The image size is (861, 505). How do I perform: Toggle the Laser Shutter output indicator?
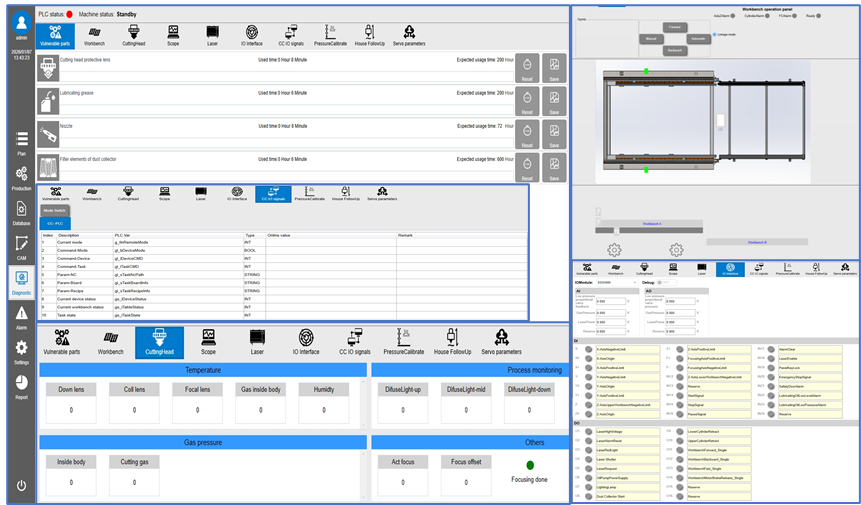(x=588, y=459)
